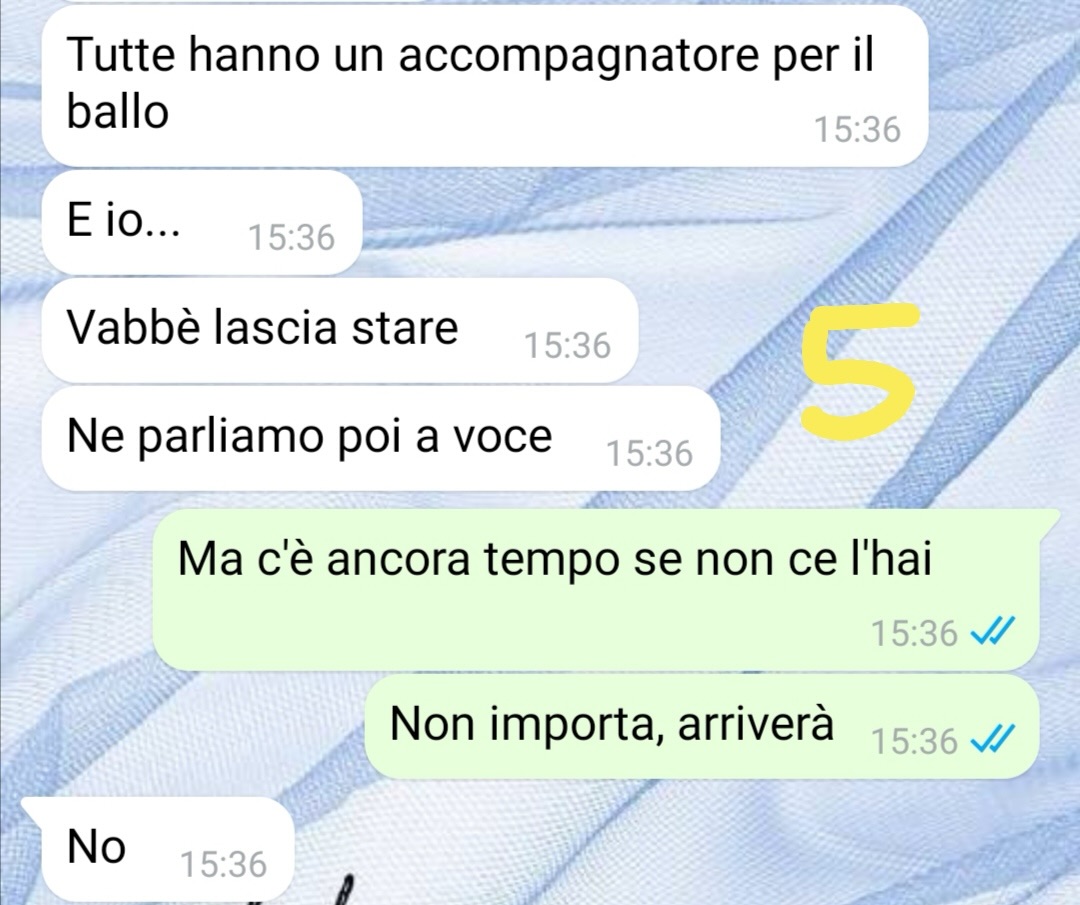Select the 'E io...' message bubble
This screenshot has height=905, width=1080.
pos(202,223)
